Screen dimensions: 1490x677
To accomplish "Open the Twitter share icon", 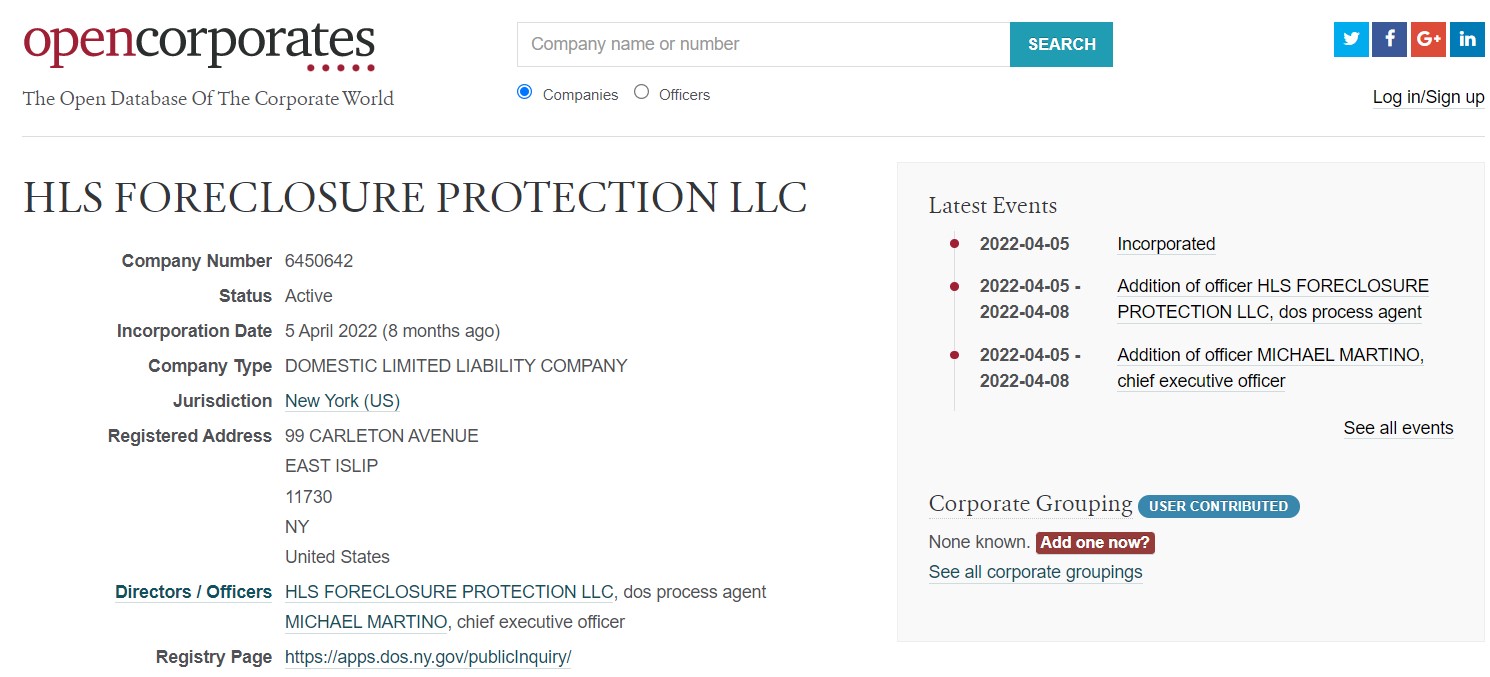I will pyautogui.click(x=1351, y=39).
